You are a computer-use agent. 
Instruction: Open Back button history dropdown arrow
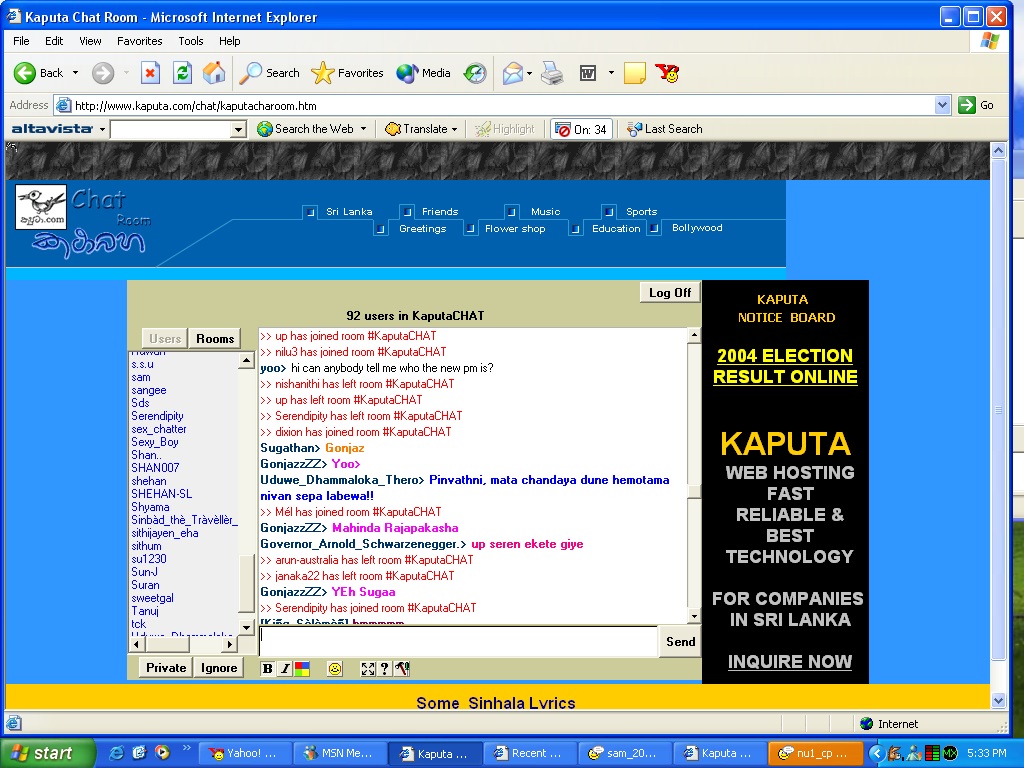(75, 73)
